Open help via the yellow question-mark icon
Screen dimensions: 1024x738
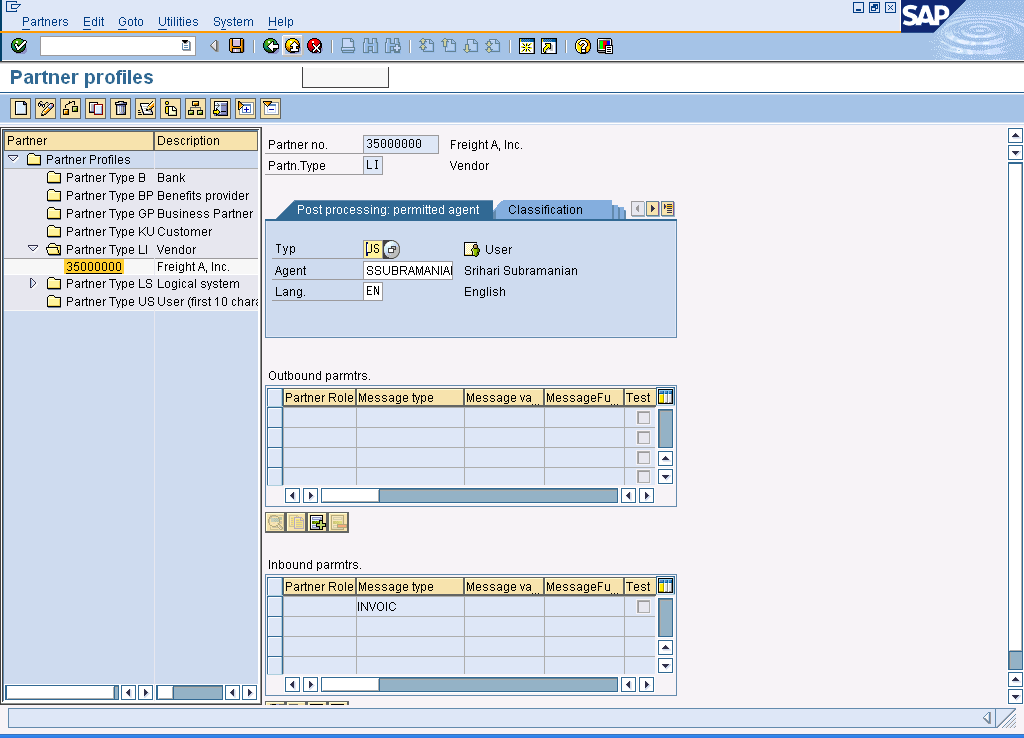(x=583, y=46)
